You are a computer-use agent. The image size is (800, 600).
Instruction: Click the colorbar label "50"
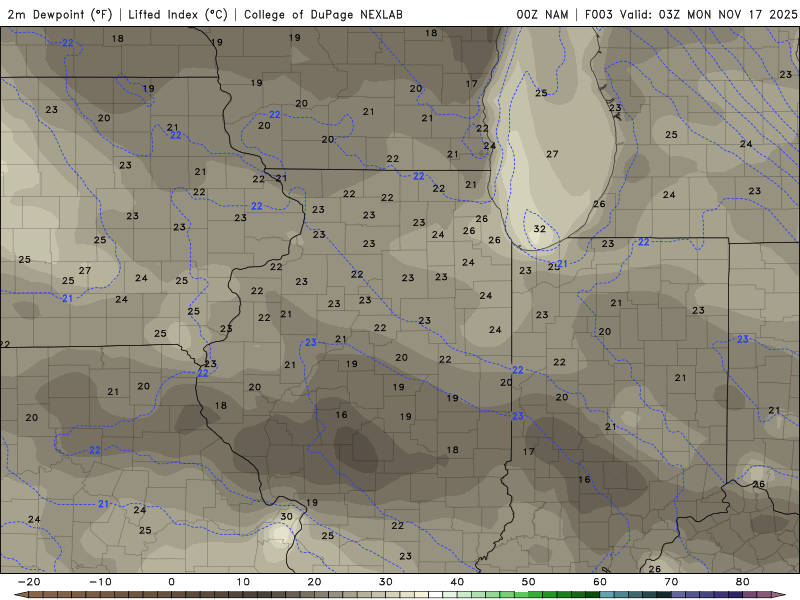529,582
